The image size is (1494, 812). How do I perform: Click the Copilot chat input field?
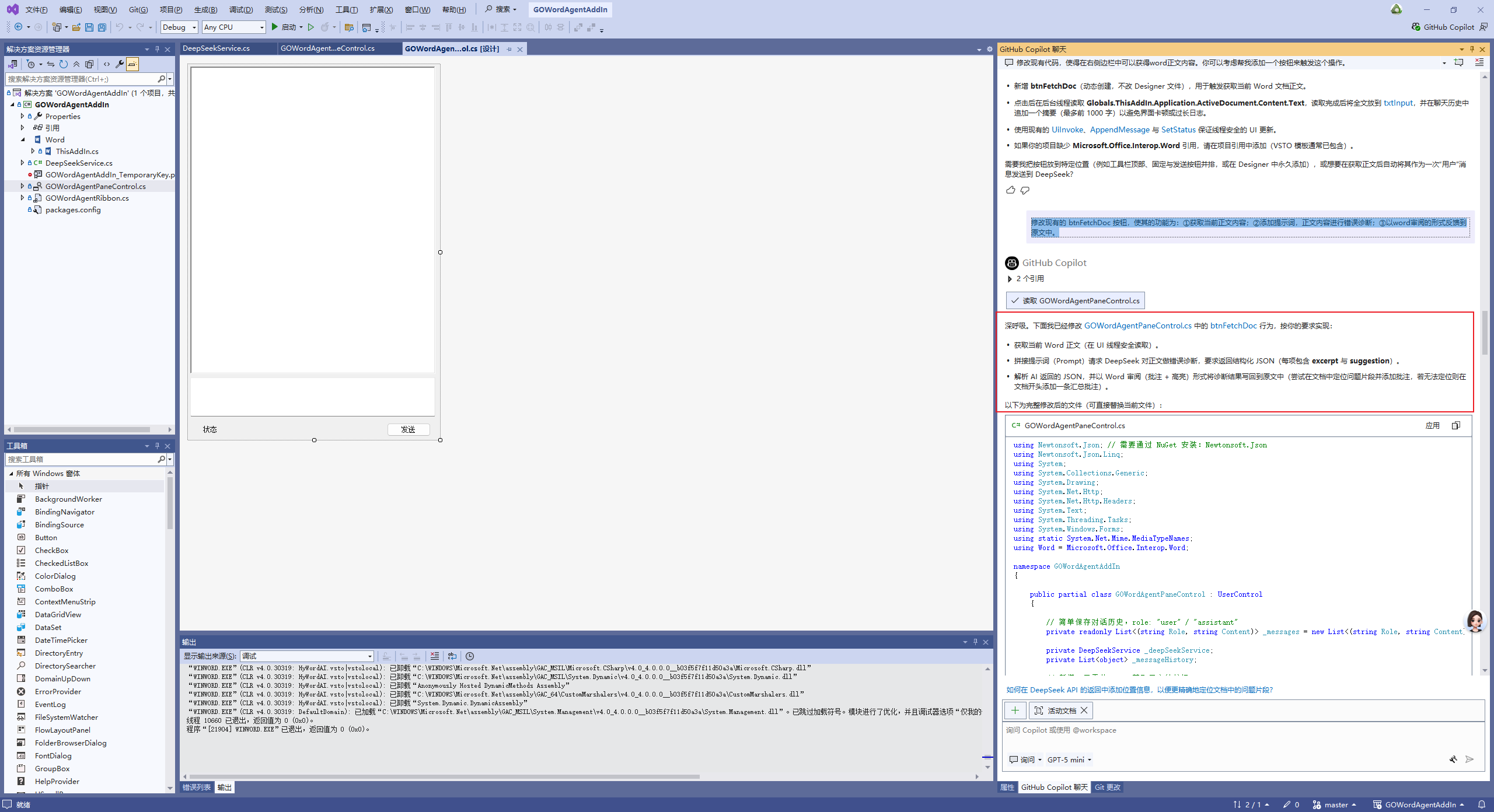[1226, 735]
